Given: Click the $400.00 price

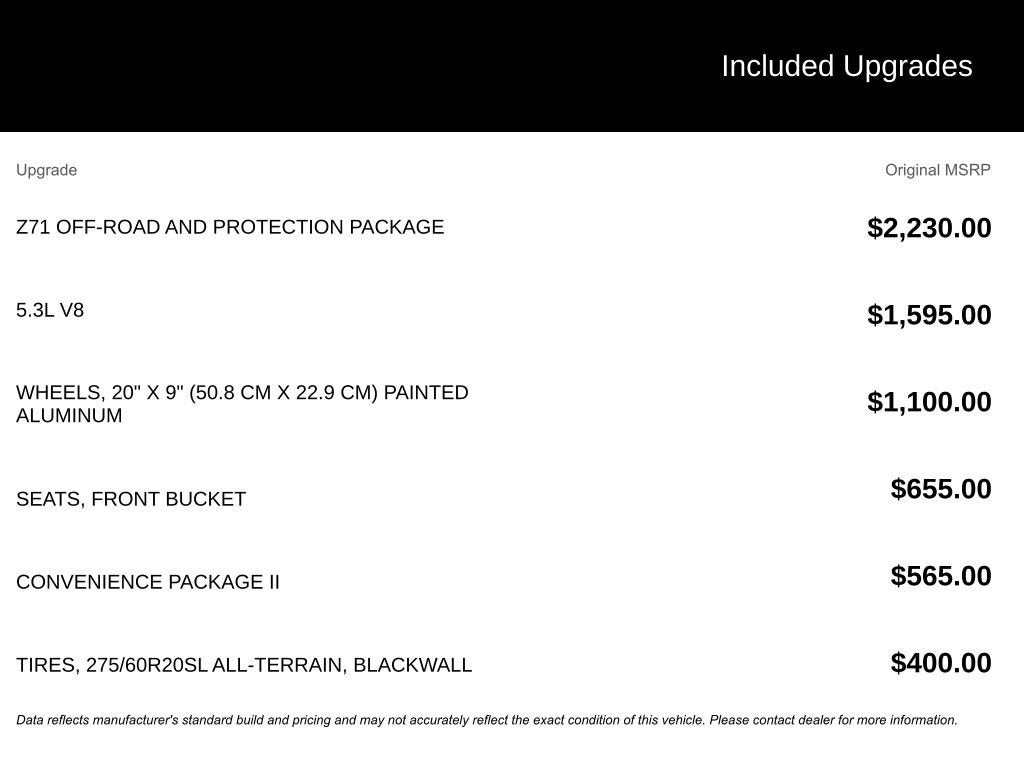Looking at the screenshot, I should [941, 663].
